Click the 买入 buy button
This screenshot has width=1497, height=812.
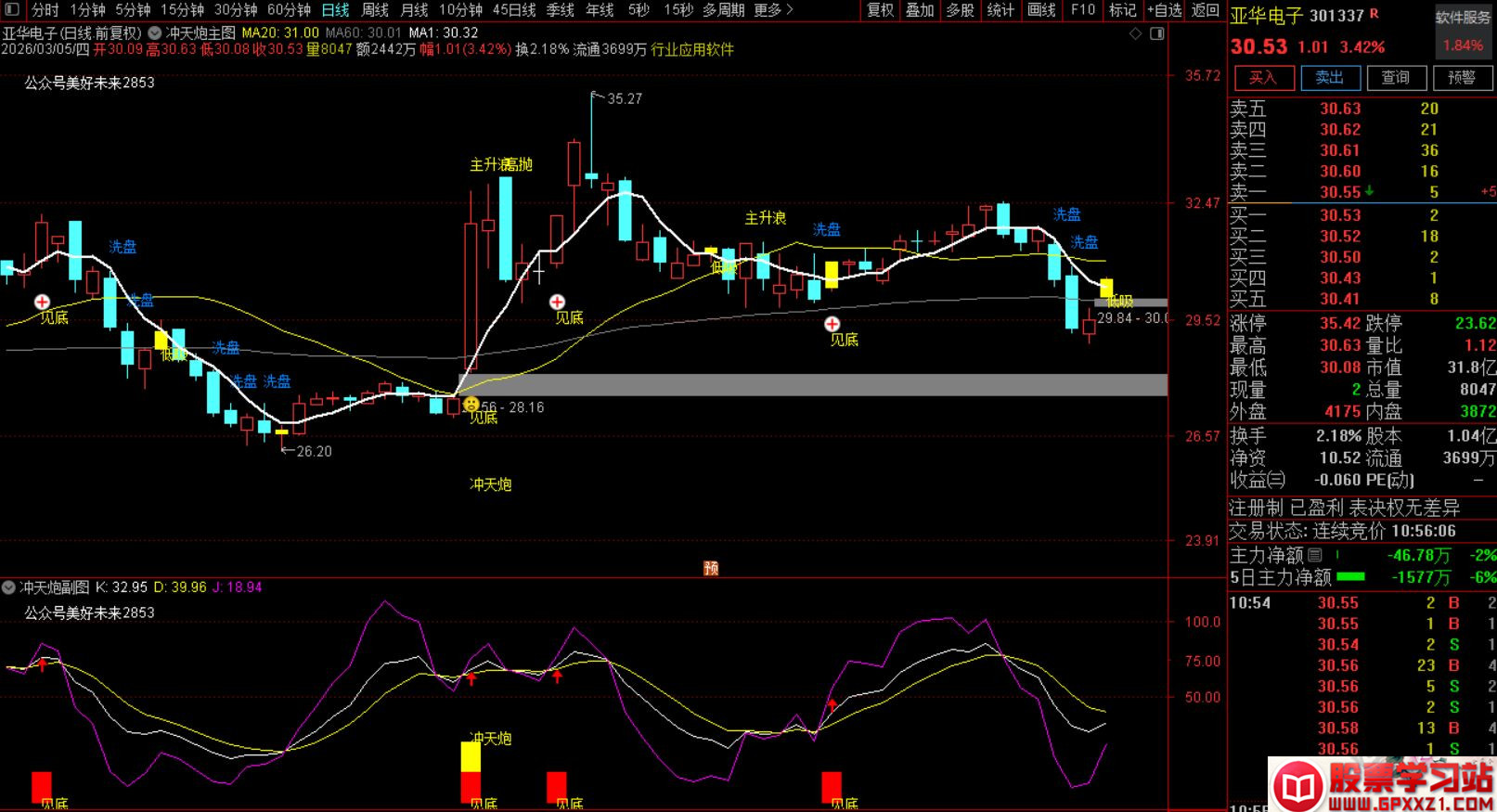1262,78
